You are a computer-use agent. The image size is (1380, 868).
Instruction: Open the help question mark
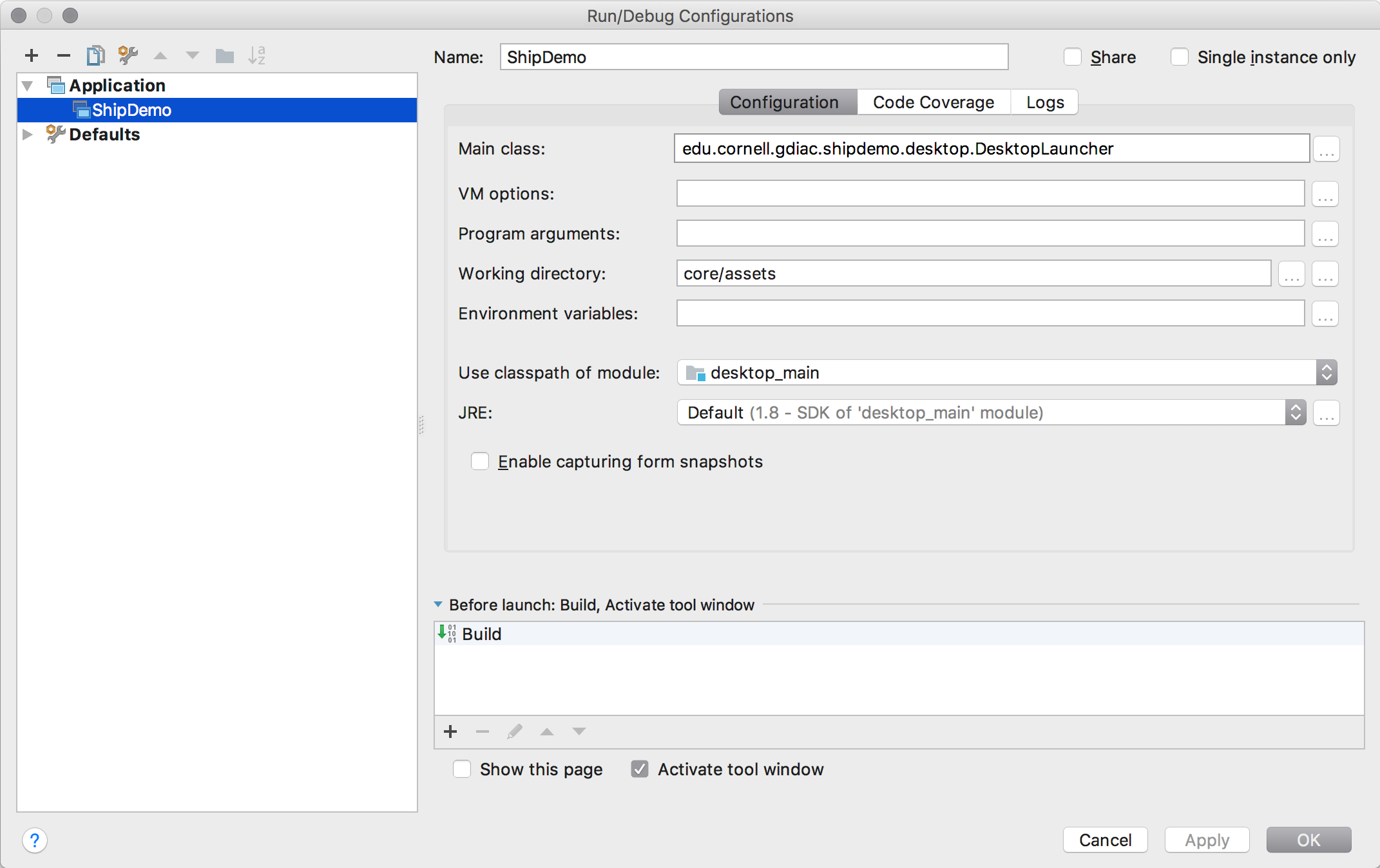tap(35, 840)
